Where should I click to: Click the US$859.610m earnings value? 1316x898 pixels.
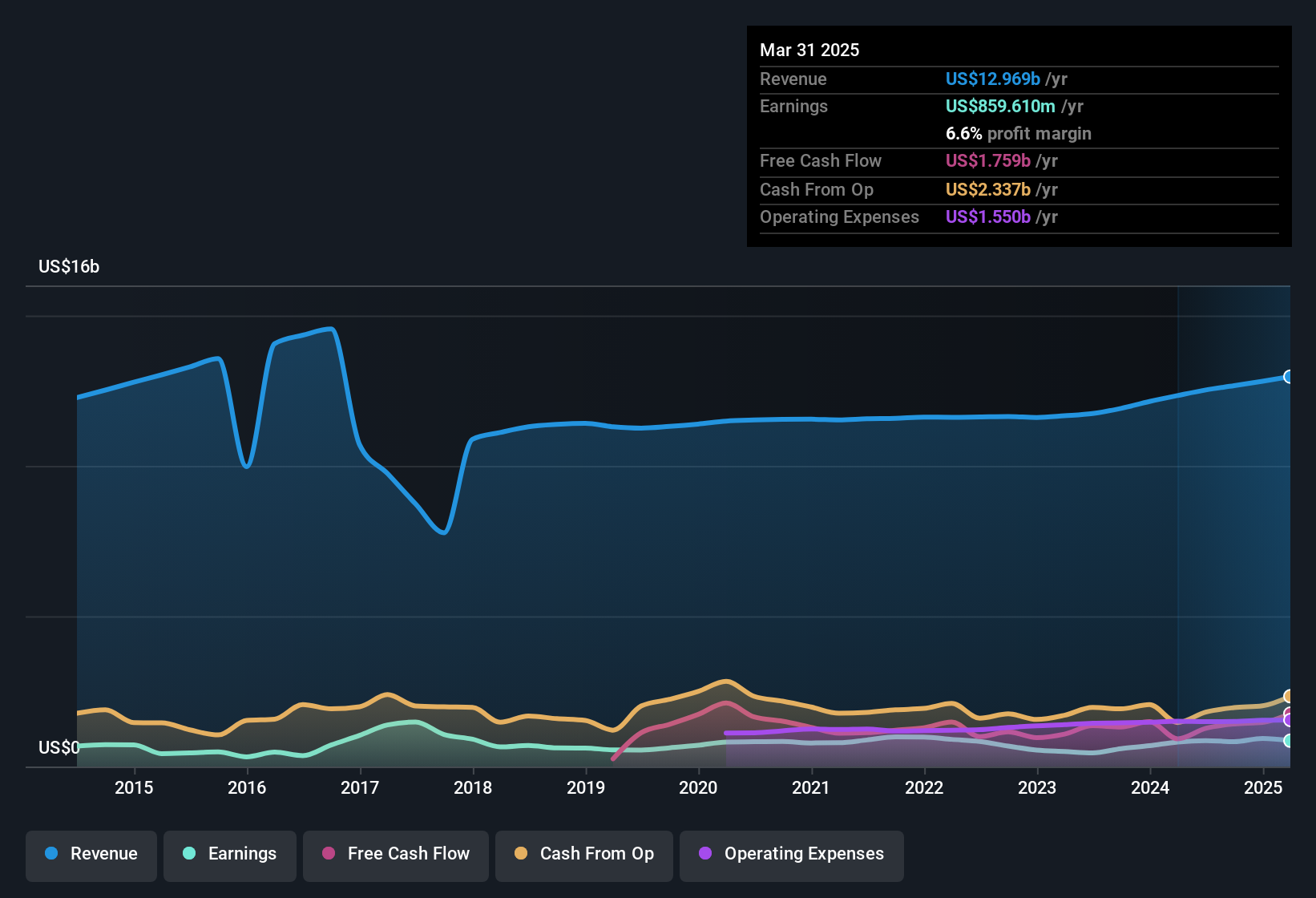tap(1000, 106)
